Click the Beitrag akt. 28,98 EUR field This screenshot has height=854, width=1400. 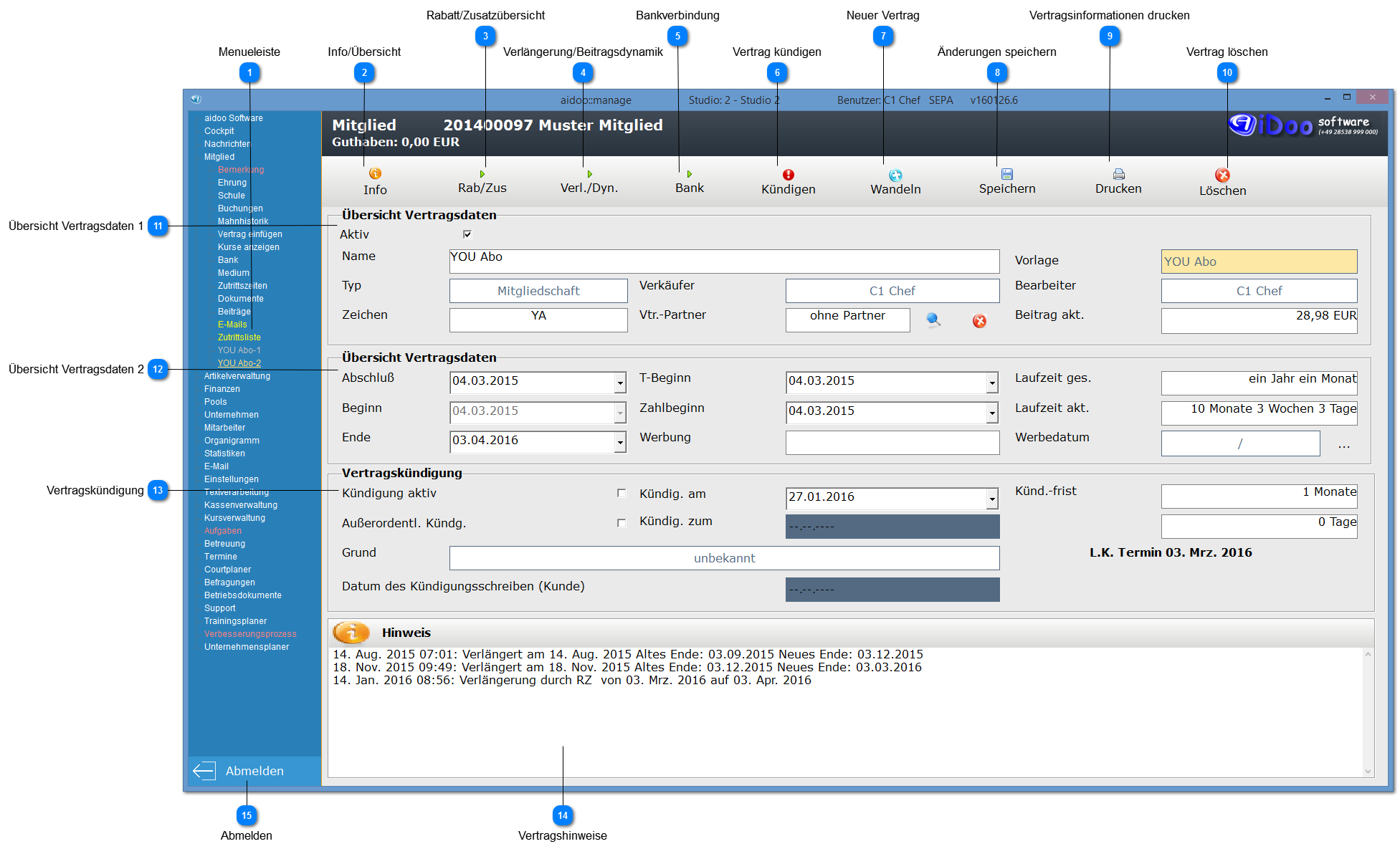coord(1259,320)
